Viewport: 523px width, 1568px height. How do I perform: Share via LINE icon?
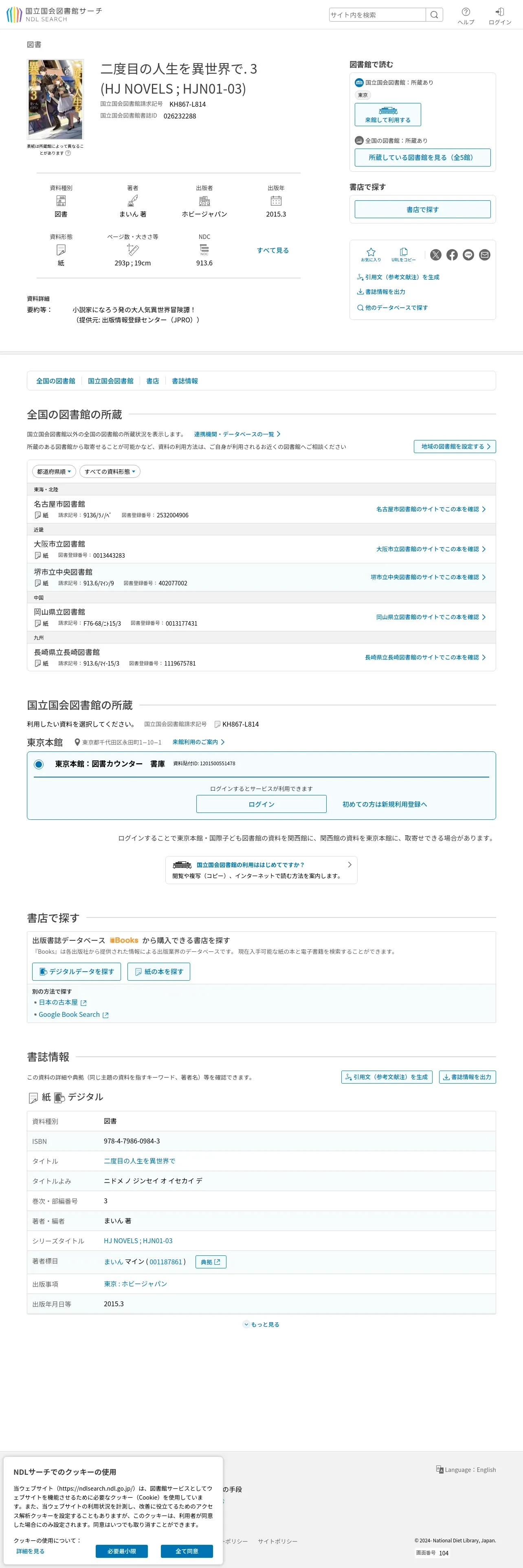pyautogui.click(x=468, y=255)
